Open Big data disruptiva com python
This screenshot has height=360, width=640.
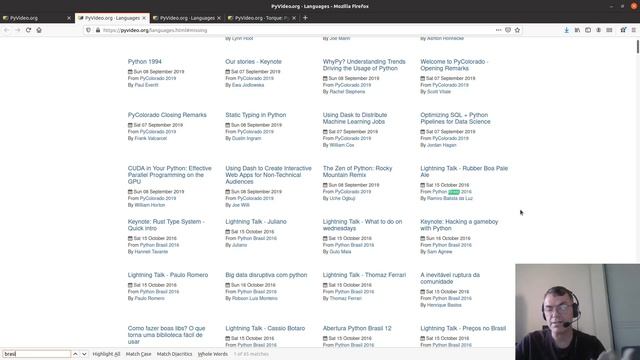pos(266,275)
